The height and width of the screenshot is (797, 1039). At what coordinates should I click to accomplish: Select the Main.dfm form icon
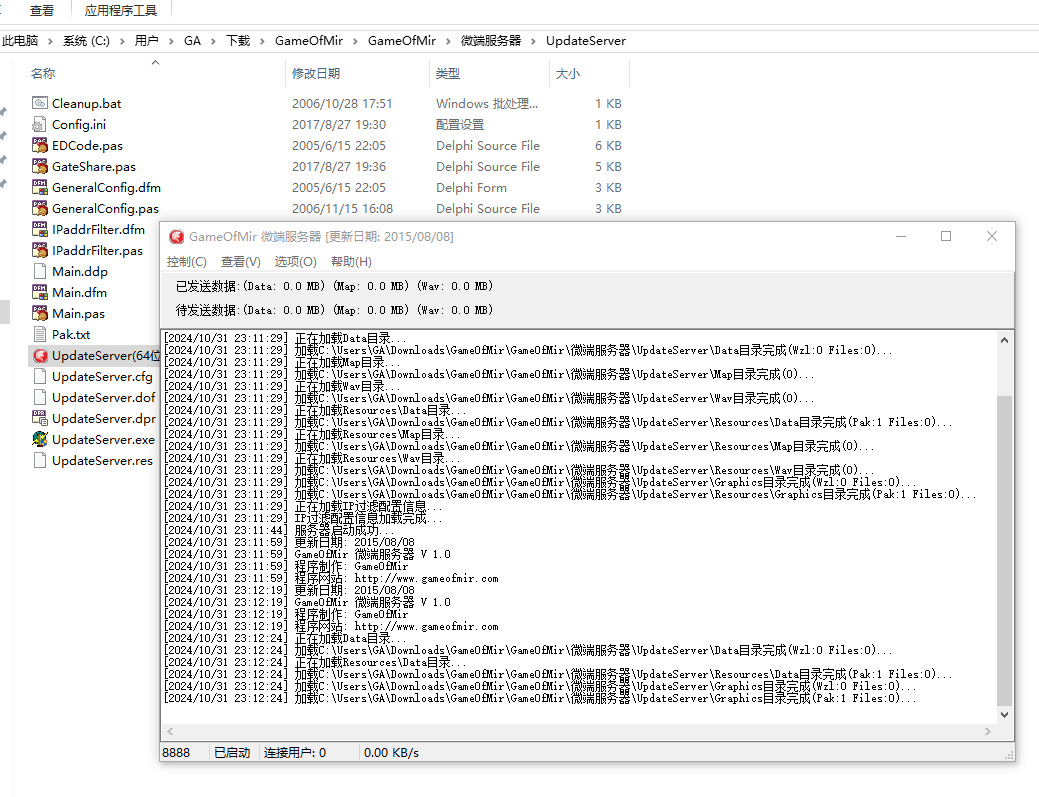[40, 292]
